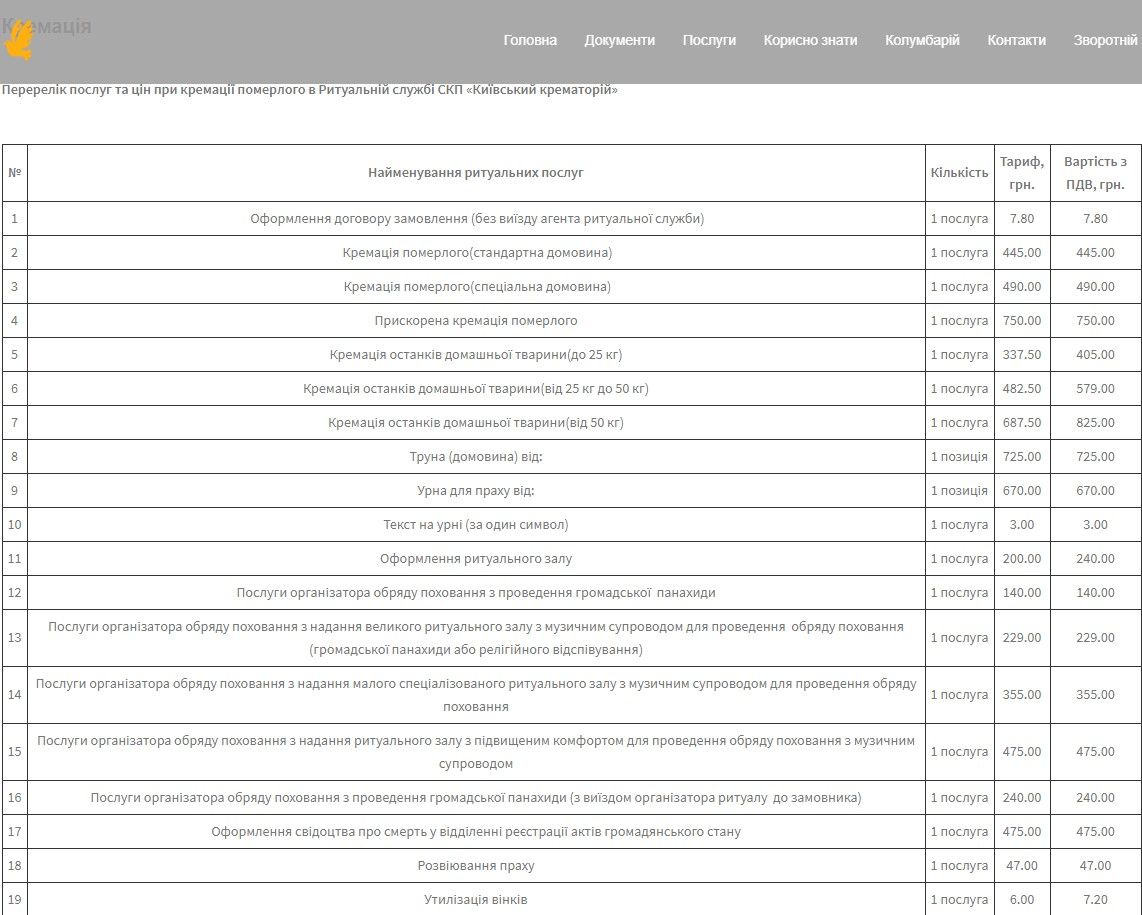
Task: Select pet cremation row до 25 кг
Action: [476, 355]
